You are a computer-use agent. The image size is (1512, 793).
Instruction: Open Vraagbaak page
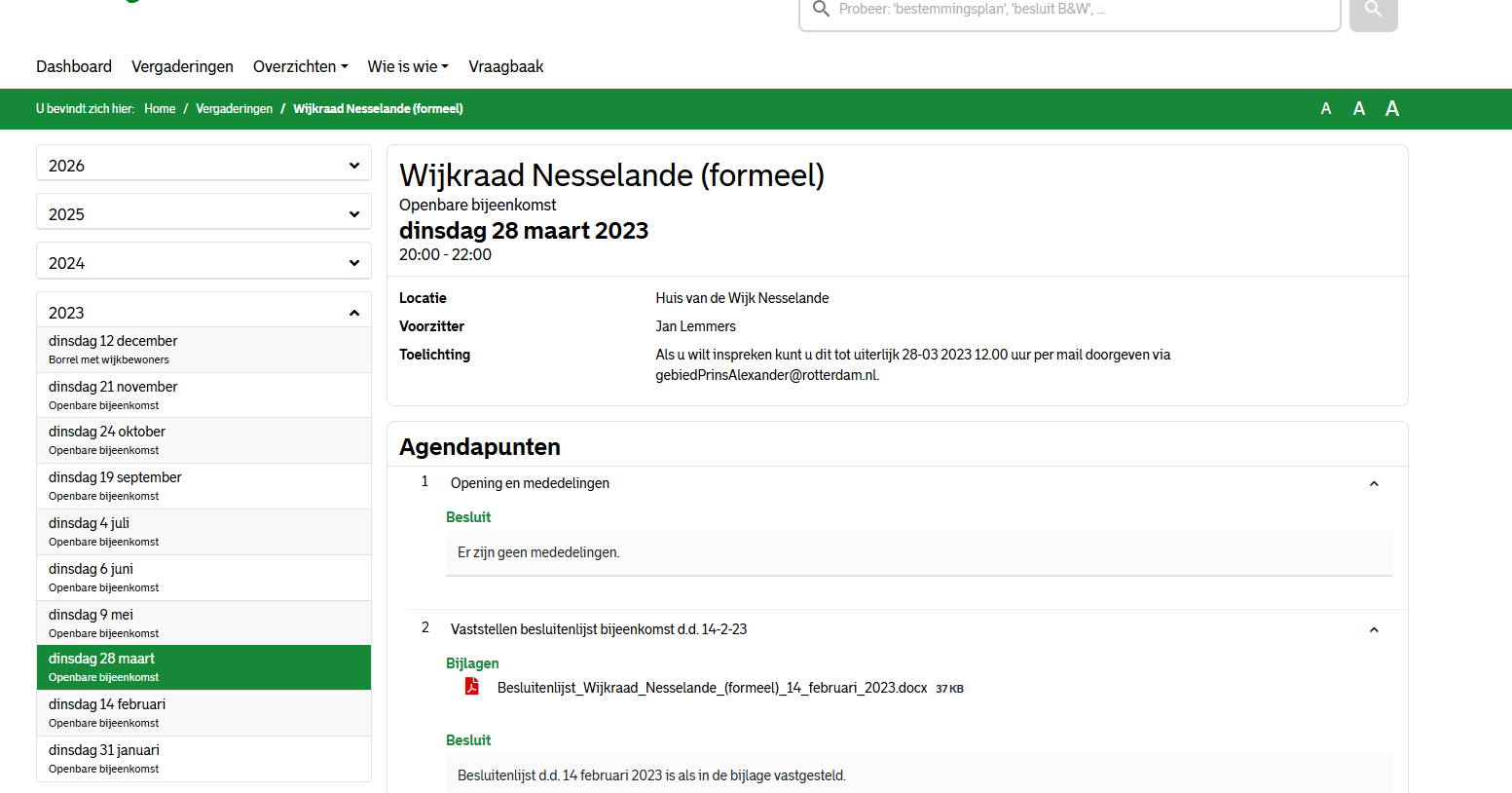(505, 66)
